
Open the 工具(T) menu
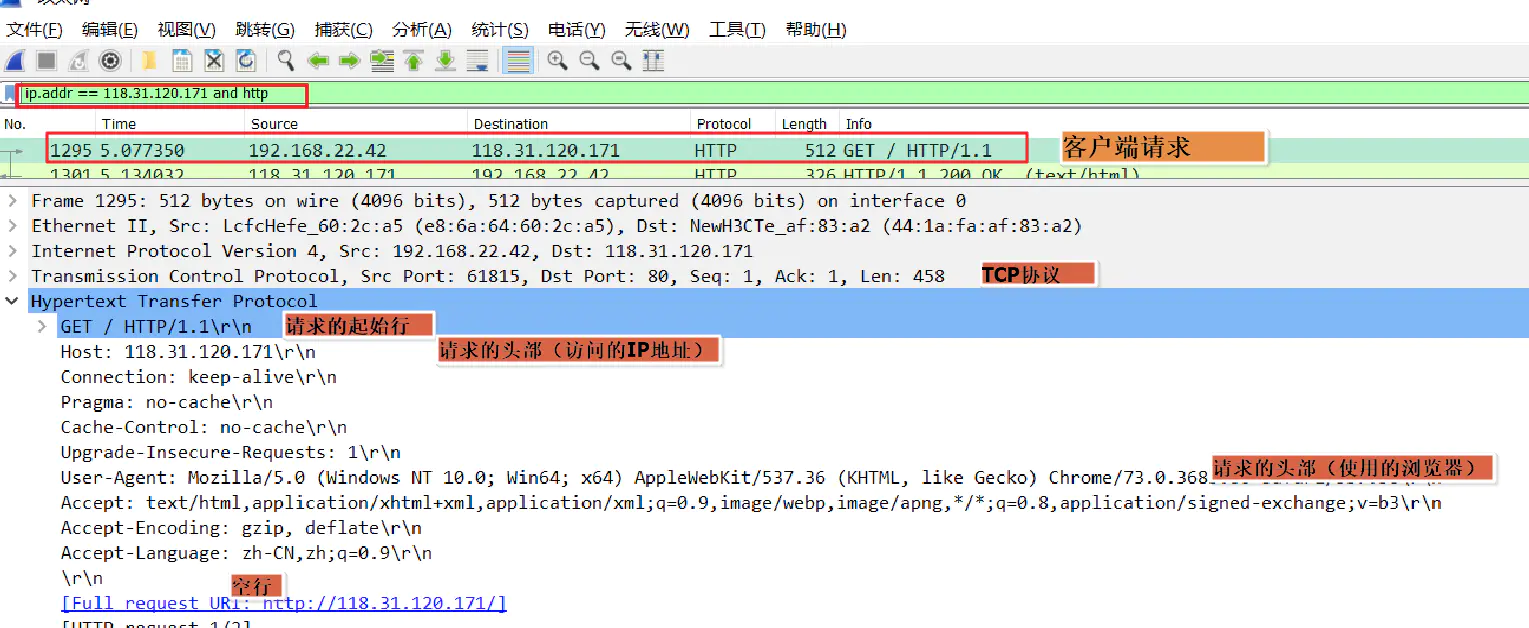pos(737,30)
